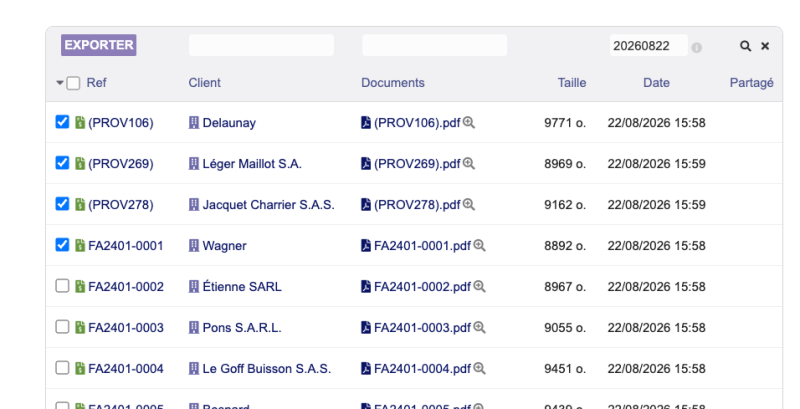Screen dimensions: 800x409
Task: Open client Étienne SARL
Action: click(242, 287)
